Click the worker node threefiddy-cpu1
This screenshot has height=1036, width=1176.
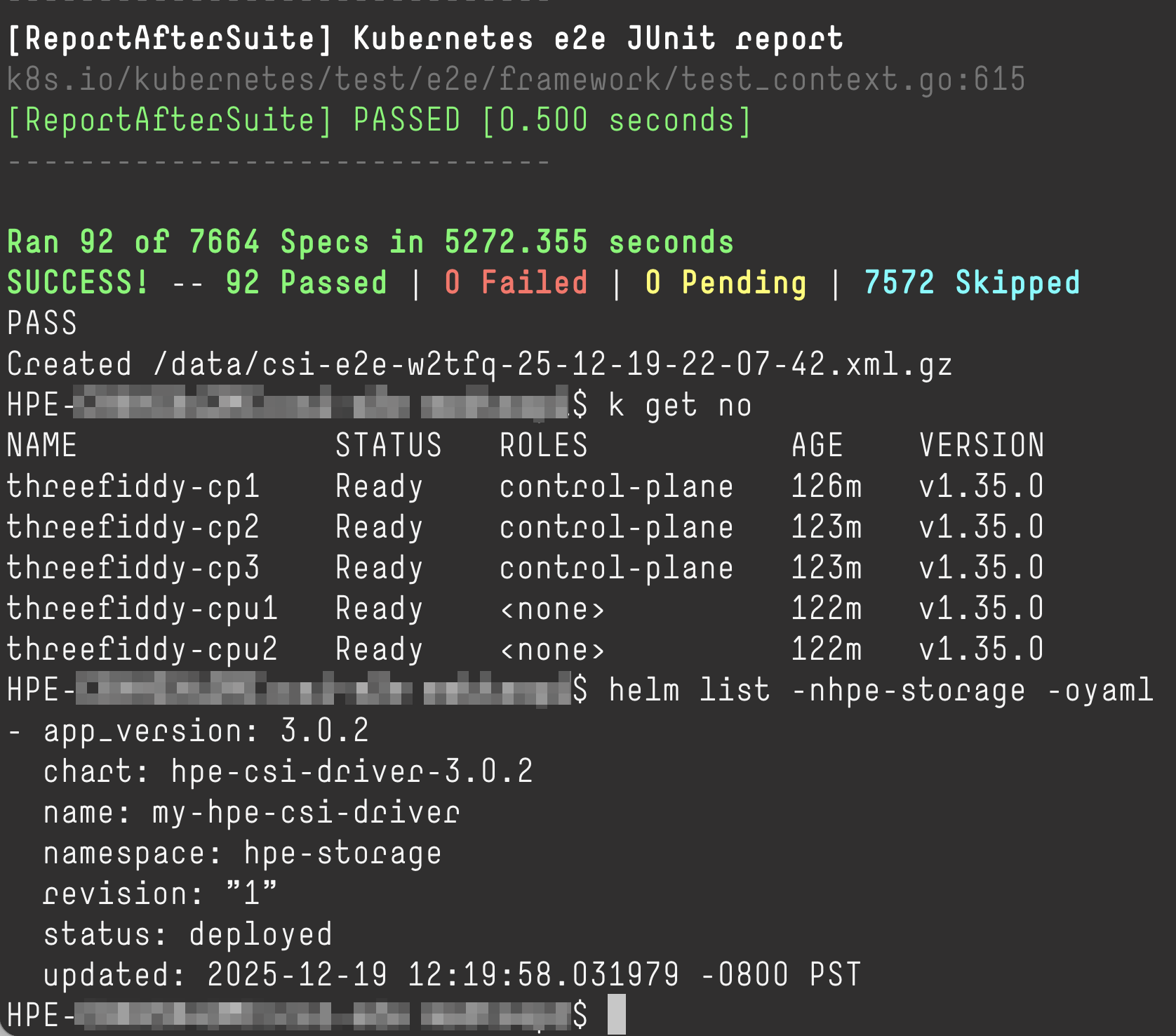coord(142,609)
